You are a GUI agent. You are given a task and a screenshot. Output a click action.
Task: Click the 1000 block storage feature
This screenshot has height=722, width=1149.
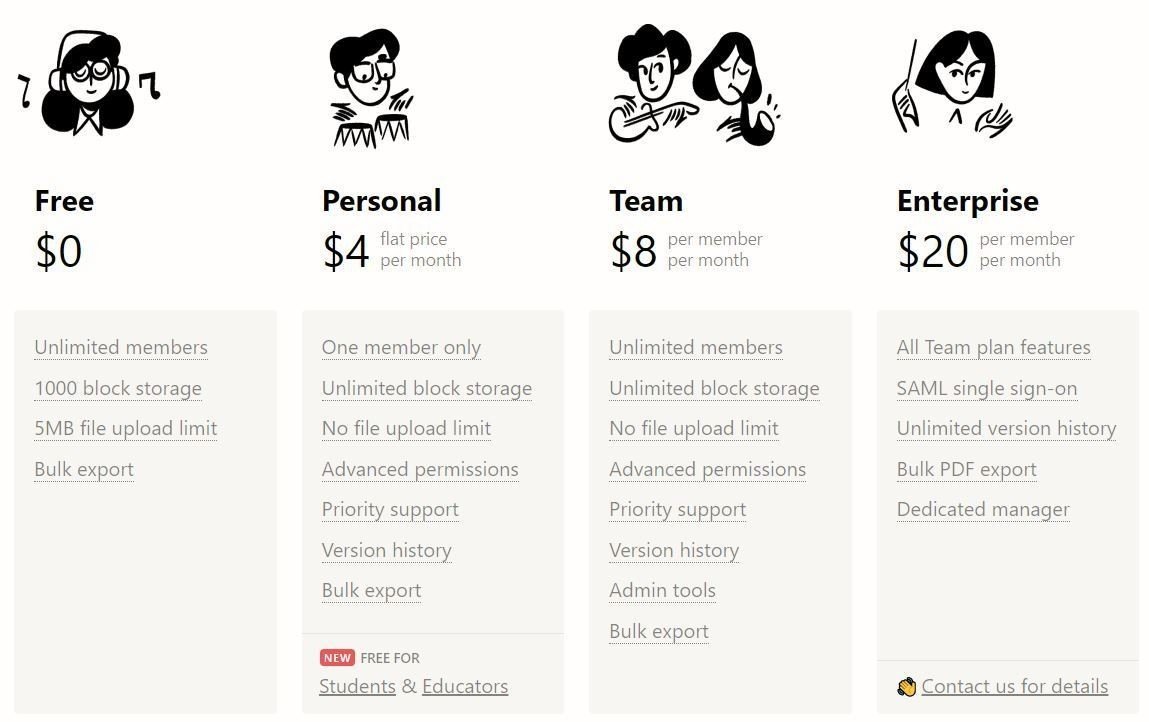(118, 389)
